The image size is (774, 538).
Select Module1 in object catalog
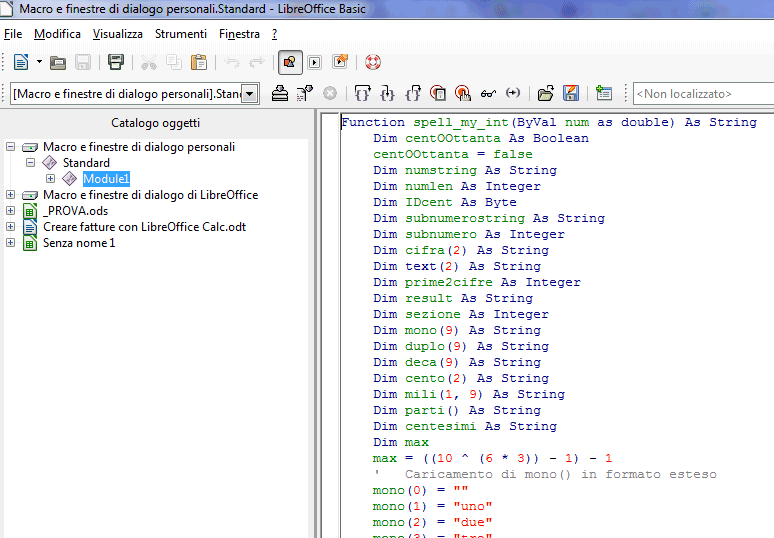(106, 179)
